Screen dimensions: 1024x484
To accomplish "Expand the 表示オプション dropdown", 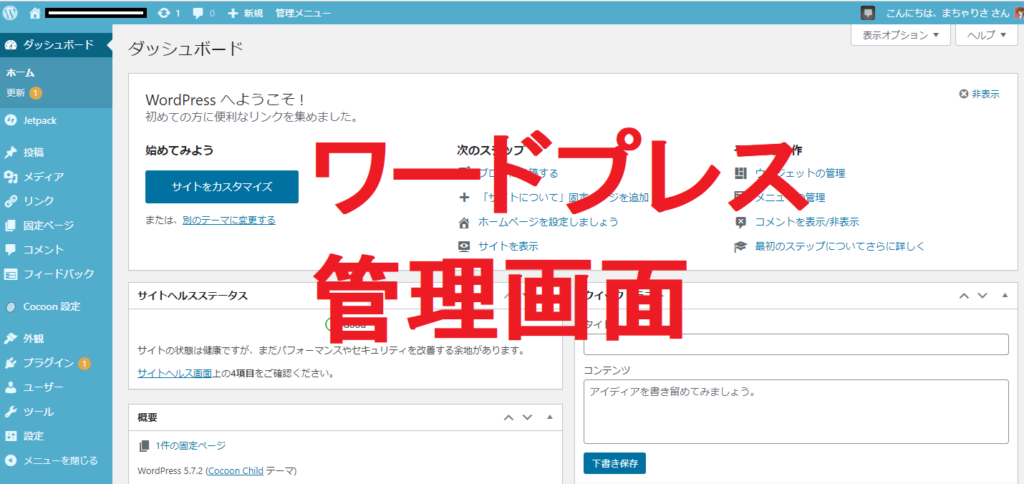I will click(901, 35).
